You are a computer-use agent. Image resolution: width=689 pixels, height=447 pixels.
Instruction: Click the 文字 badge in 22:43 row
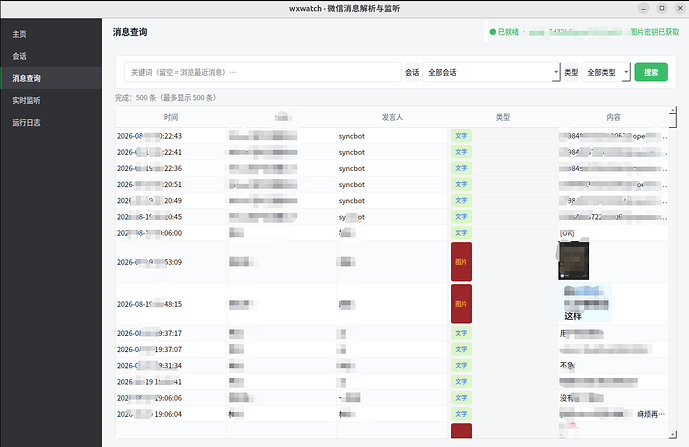461,136
